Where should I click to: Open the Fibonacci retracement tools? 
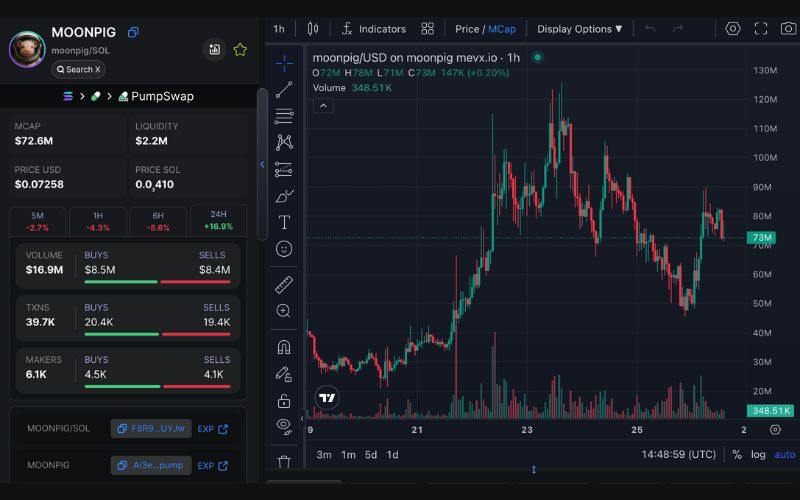pyautogui.click(x=284, y=116)
